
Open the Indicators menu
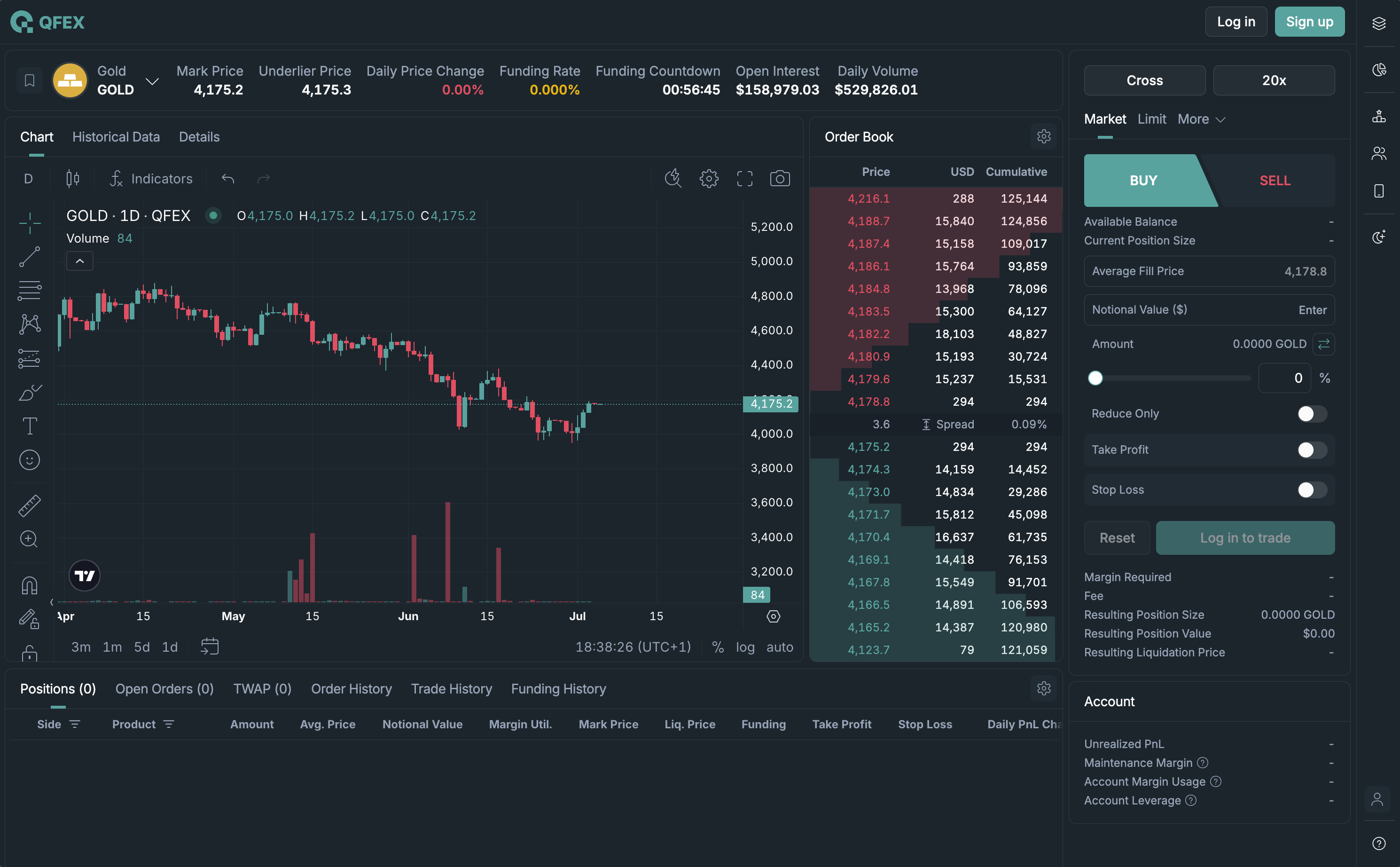(151, 179)
